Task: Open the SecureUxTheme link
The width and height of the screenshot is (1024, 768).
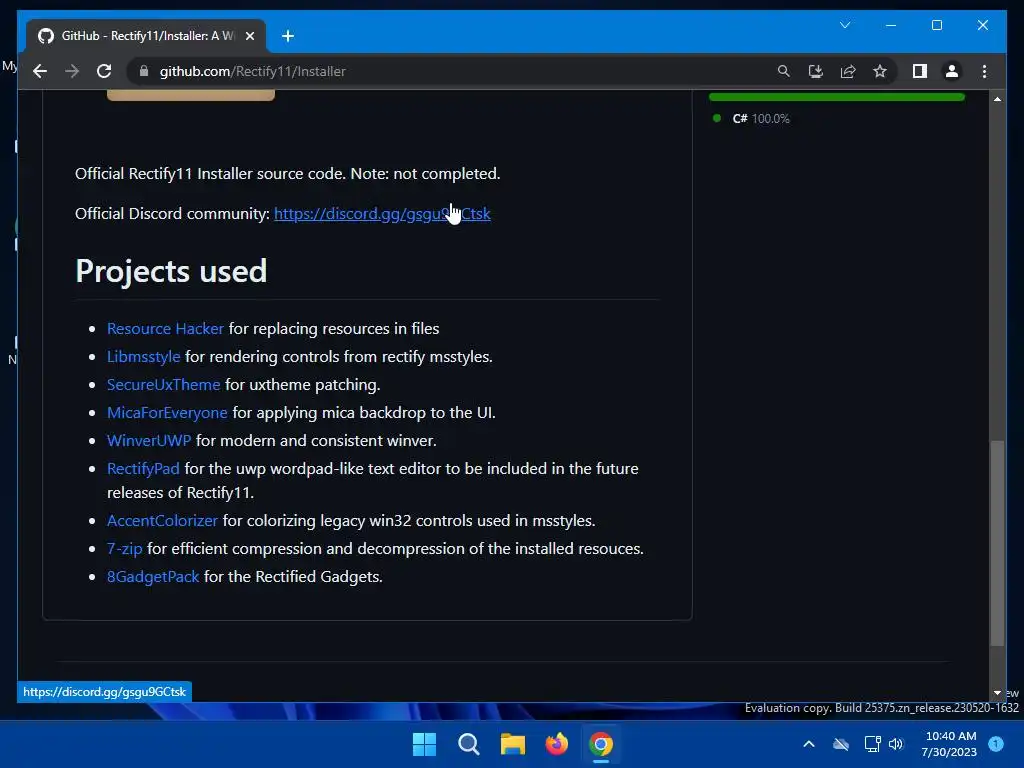Action: [x=163, y=385]
